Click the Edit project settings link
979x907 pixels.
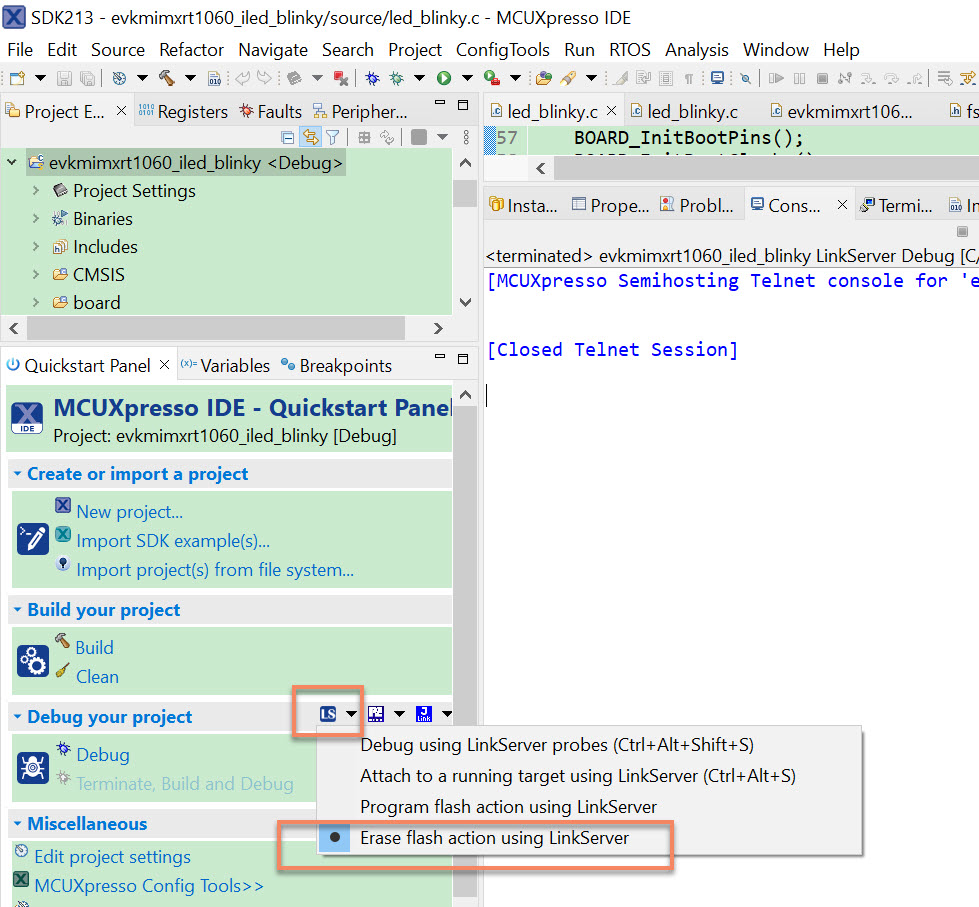point(112,856)
